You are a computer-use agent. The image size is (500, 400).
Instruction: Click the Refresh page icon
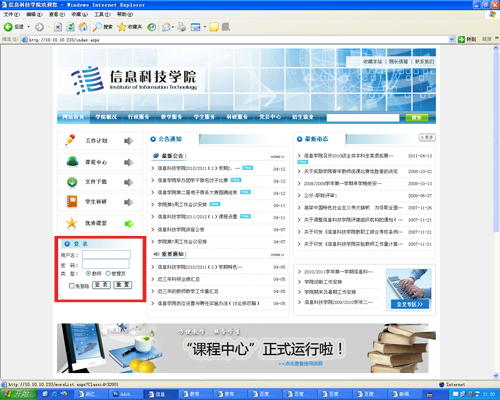point(70,27)
